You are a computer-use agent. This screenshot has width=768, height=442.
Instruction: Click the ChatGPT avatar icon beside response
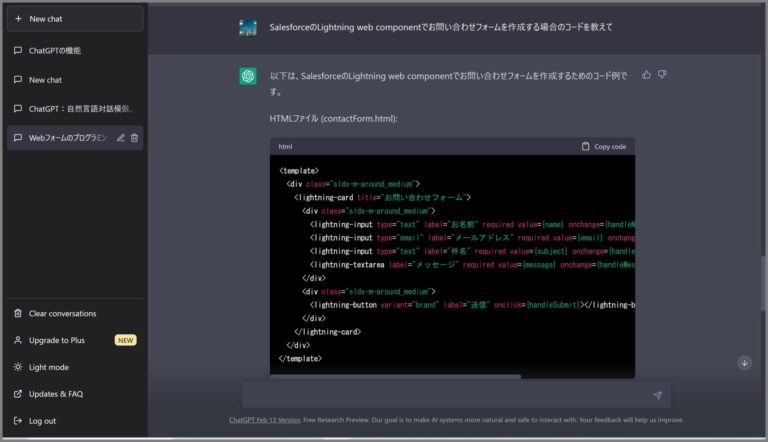(x=248, y=77)
